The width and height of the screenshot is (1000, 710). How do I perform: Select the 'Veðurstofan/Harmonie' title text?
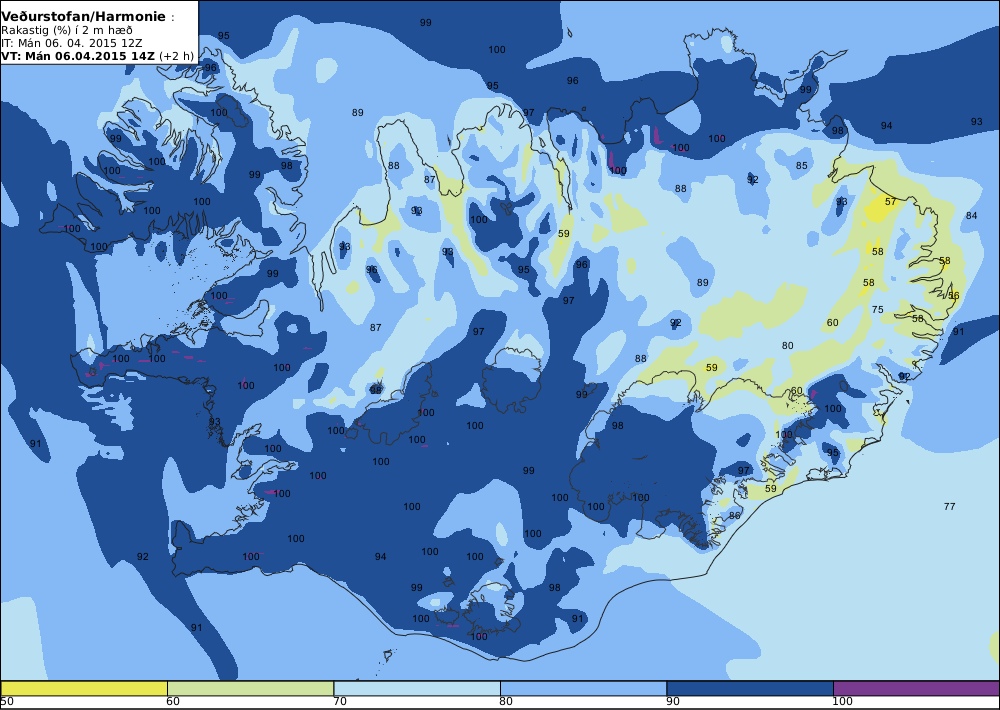click(x=84, y=17)
